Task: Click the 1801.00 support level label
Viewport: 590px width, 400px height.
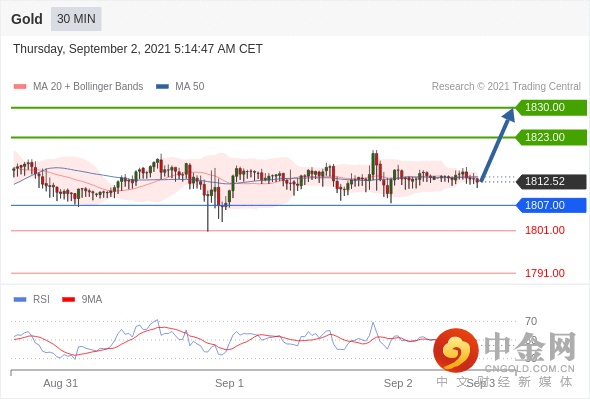Action: pyautogui.click(x=545, y=230)
